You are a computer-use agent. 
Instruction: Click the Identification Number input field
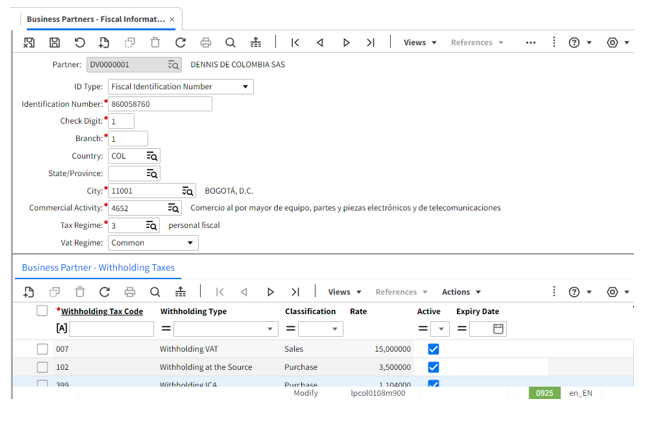[x=160, y=104]
